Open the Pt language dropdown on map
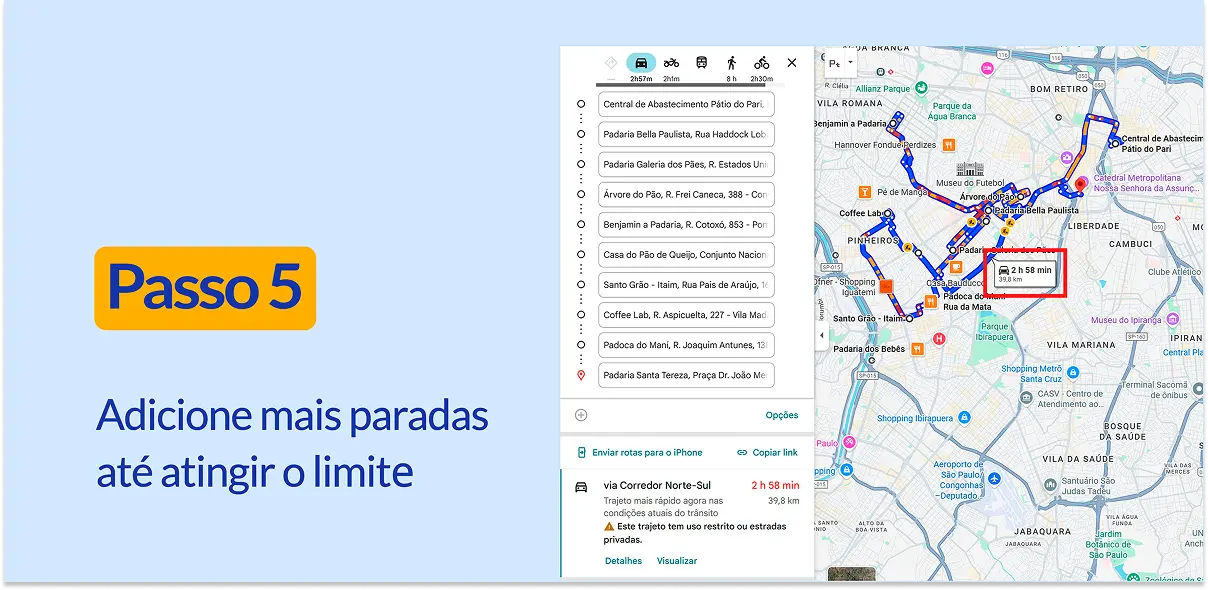Image resolution: width=1208 pixels, height=590 pixels. (841, 63)
